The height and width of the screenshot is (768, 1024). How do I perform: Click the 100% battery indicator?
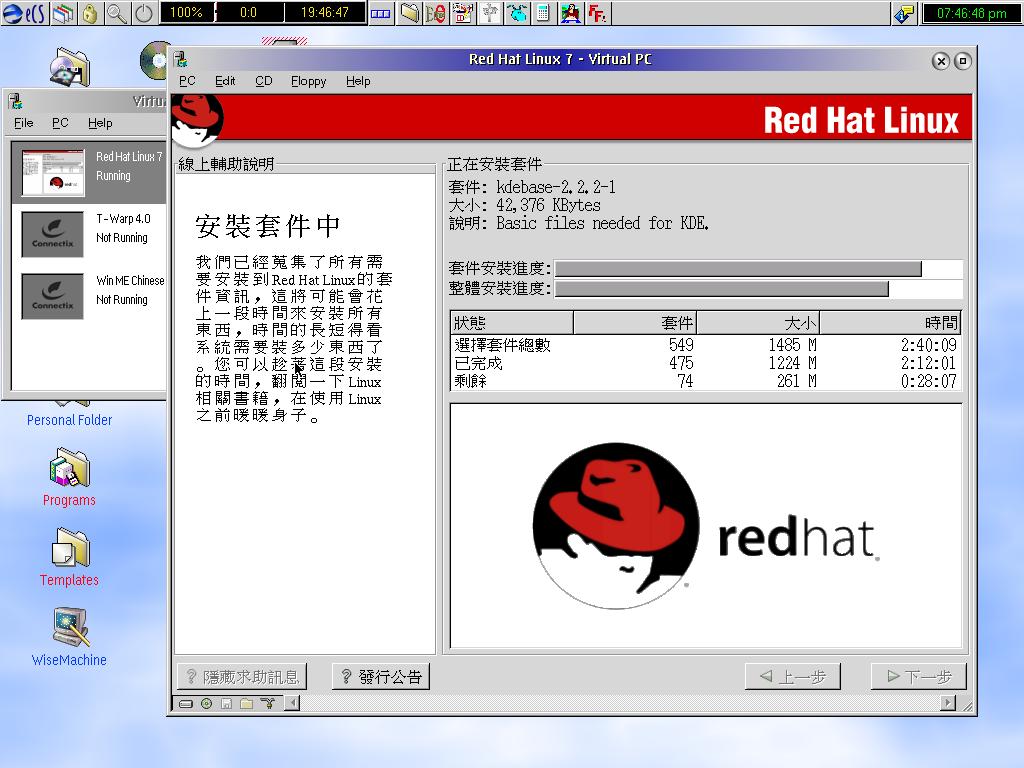[186, 12]
